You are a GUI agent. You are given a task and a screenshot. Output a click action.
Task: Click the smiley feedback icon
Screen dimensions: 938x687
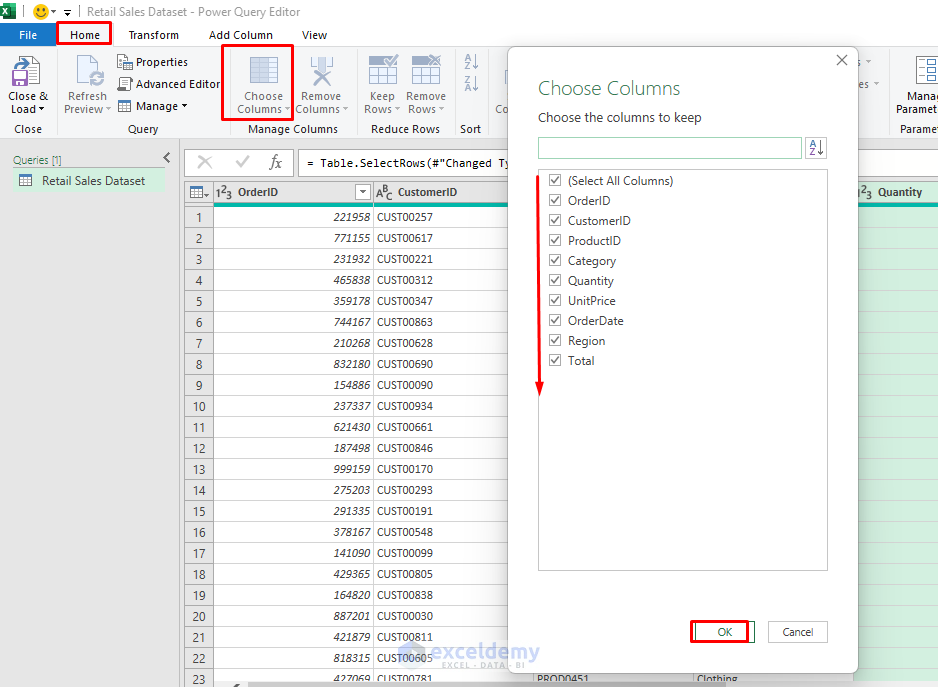[x=41, y=11]
